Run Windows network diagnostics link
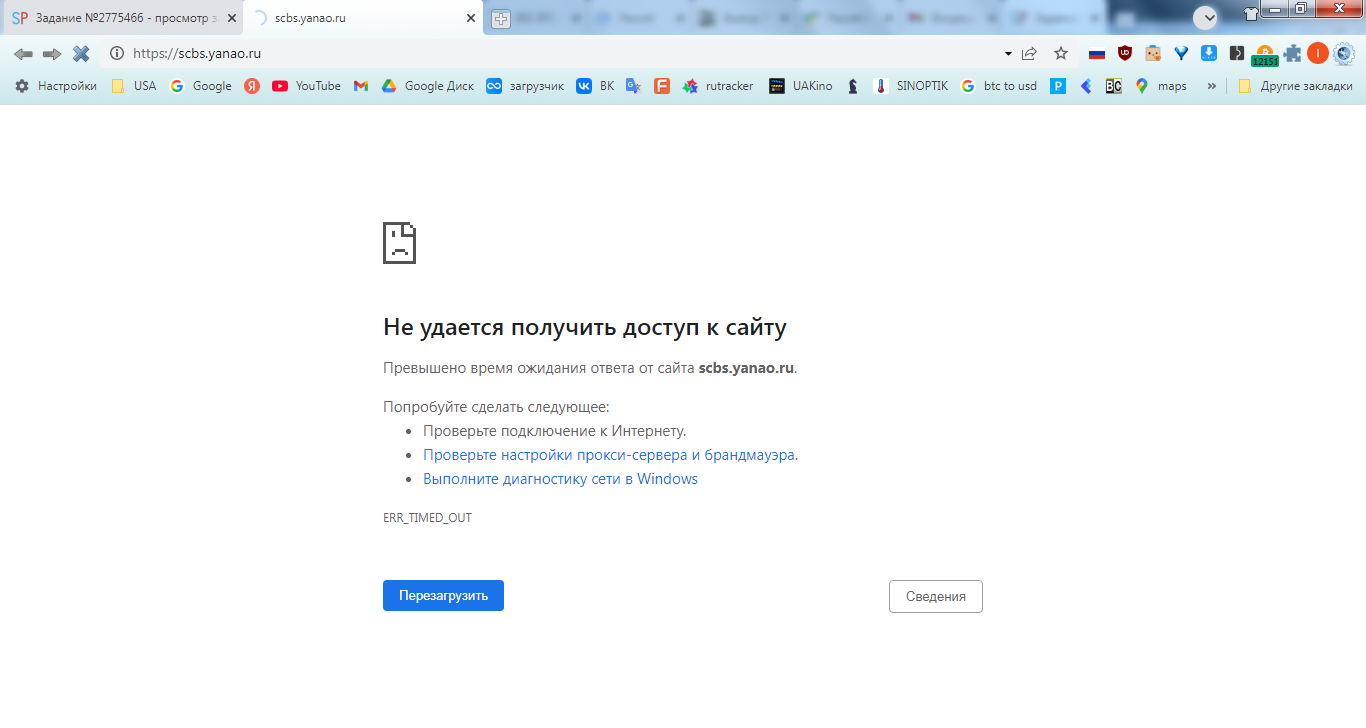Viewport: 1366px width, 728px height. [x=560, y=479]
